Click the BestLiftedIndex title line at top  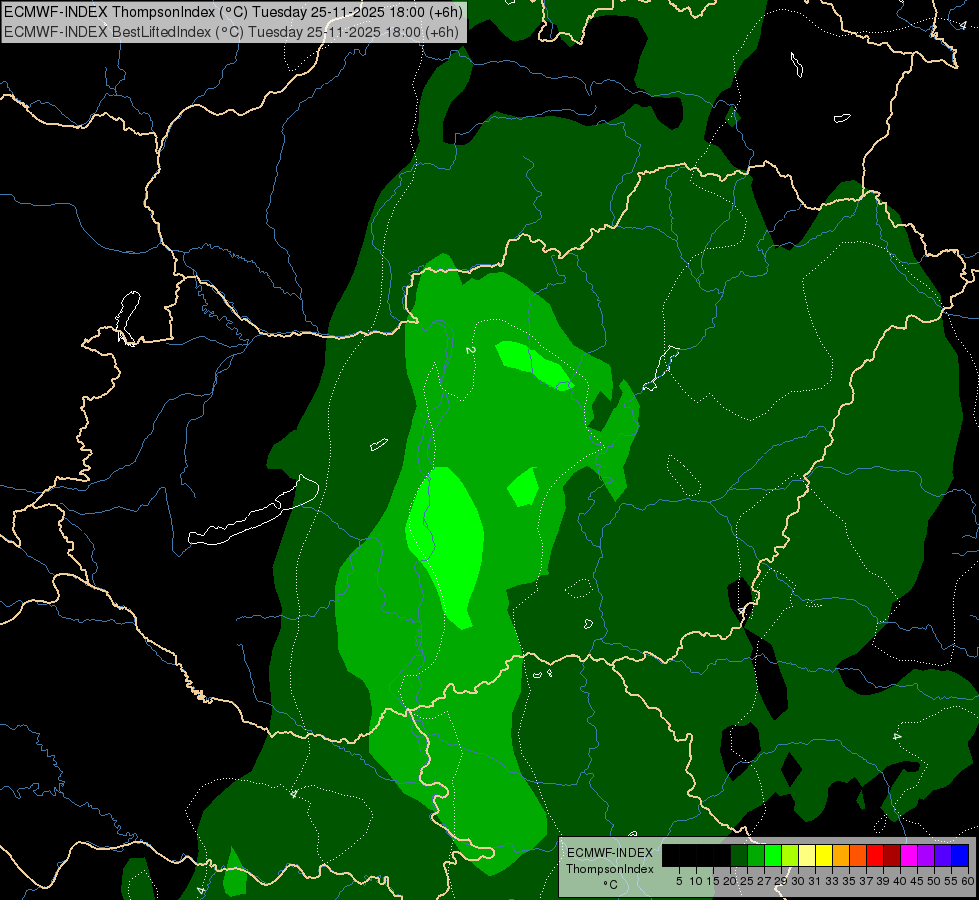tap(232, 32)
